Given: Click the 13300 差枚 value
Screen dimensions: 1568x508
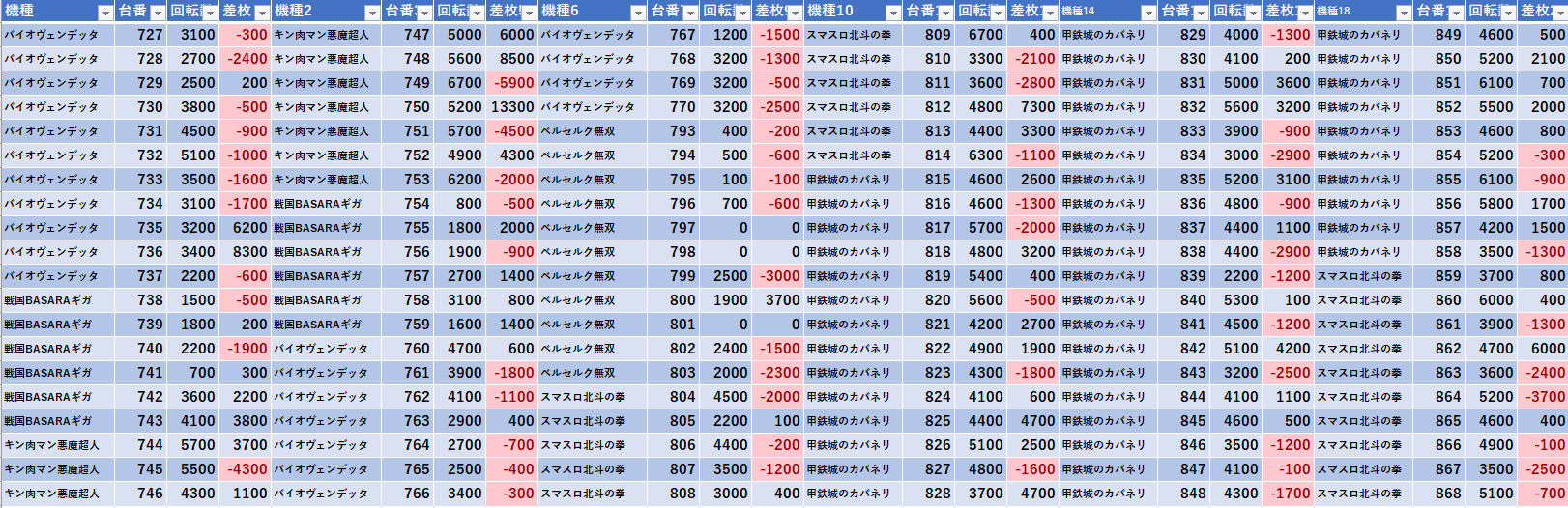Looking at the screenshot, I should pos(512,107).
